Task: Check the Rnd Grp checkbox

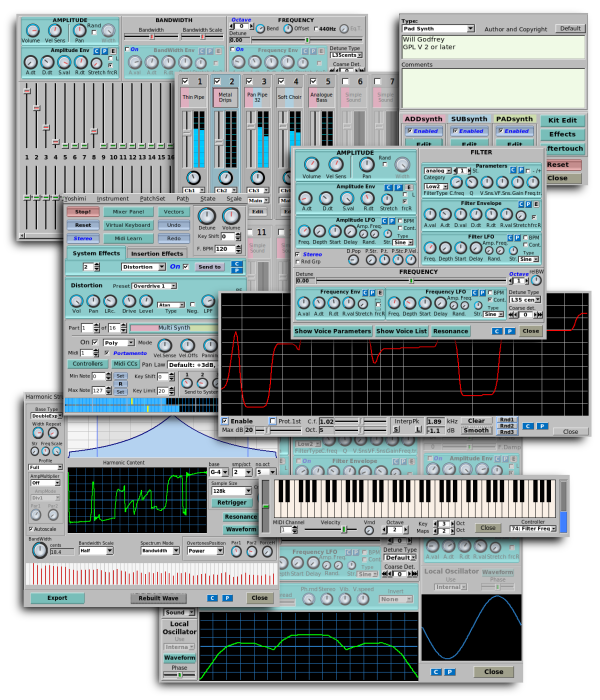Action: (x=297, y=262)
